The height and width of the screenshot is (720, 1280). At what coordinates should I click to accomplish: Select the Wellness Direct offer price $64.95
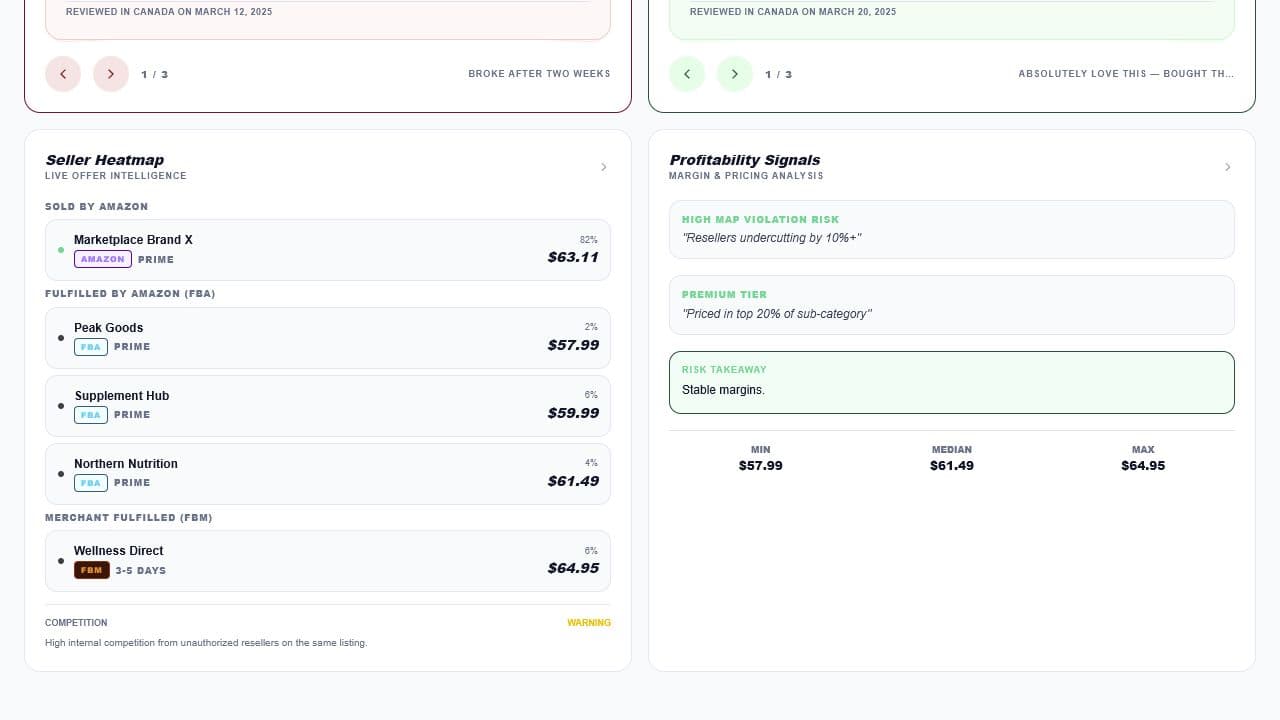coord(573,568)
